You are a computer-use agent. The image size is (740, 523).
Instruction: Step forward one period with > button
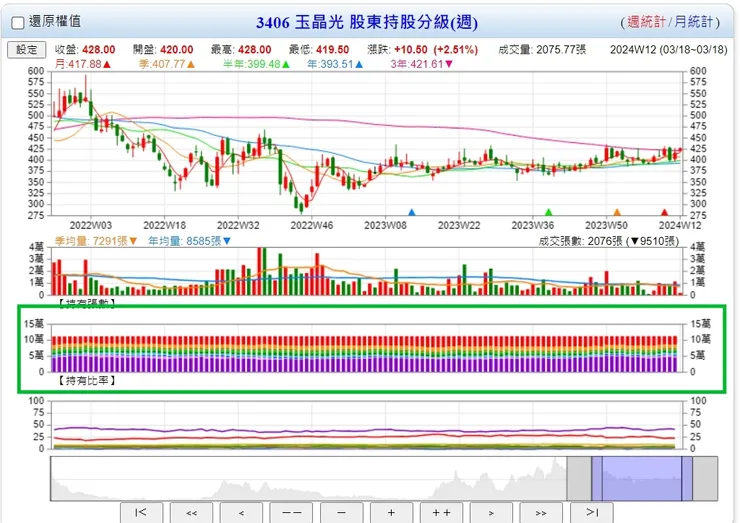491,513
